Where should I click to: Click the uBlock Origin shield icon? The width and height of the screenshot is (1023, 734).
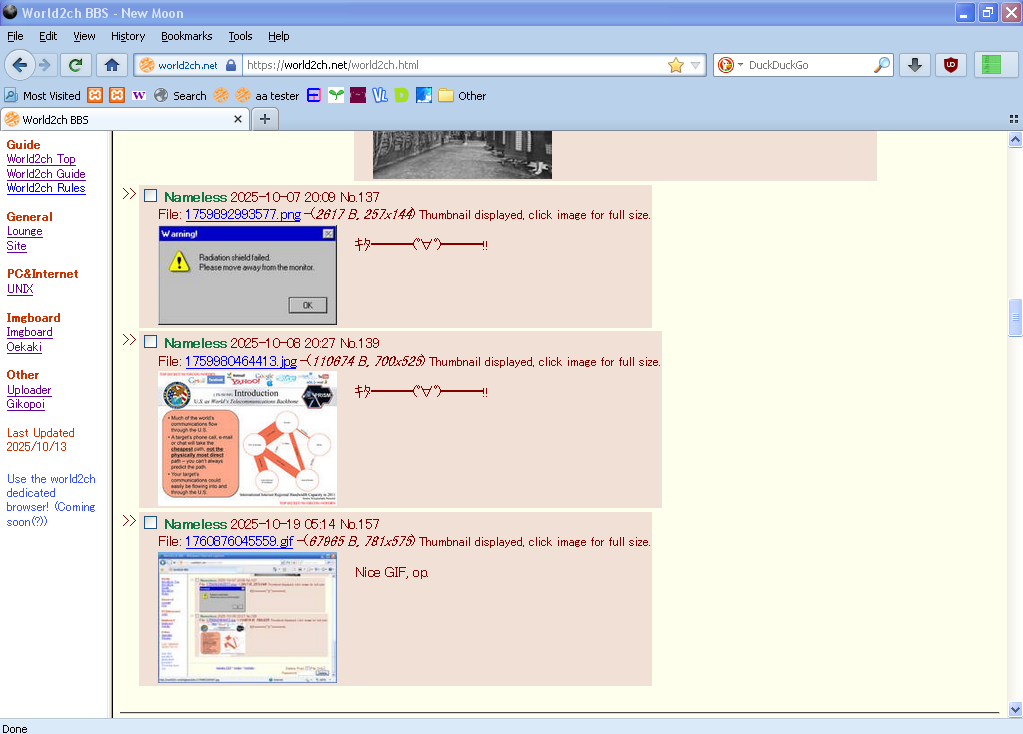(x=950, y=65)
